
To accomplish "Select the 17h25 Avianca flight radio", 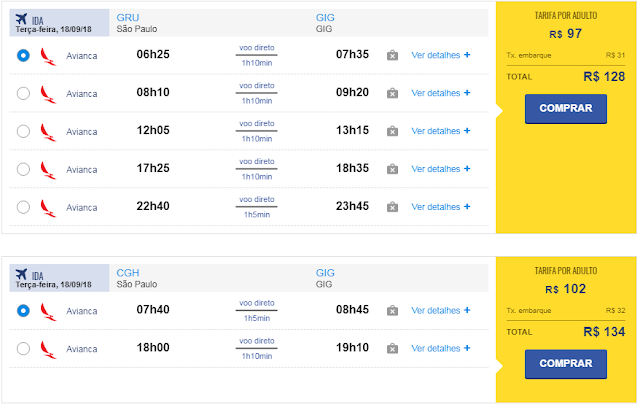I will click(23, 169).
